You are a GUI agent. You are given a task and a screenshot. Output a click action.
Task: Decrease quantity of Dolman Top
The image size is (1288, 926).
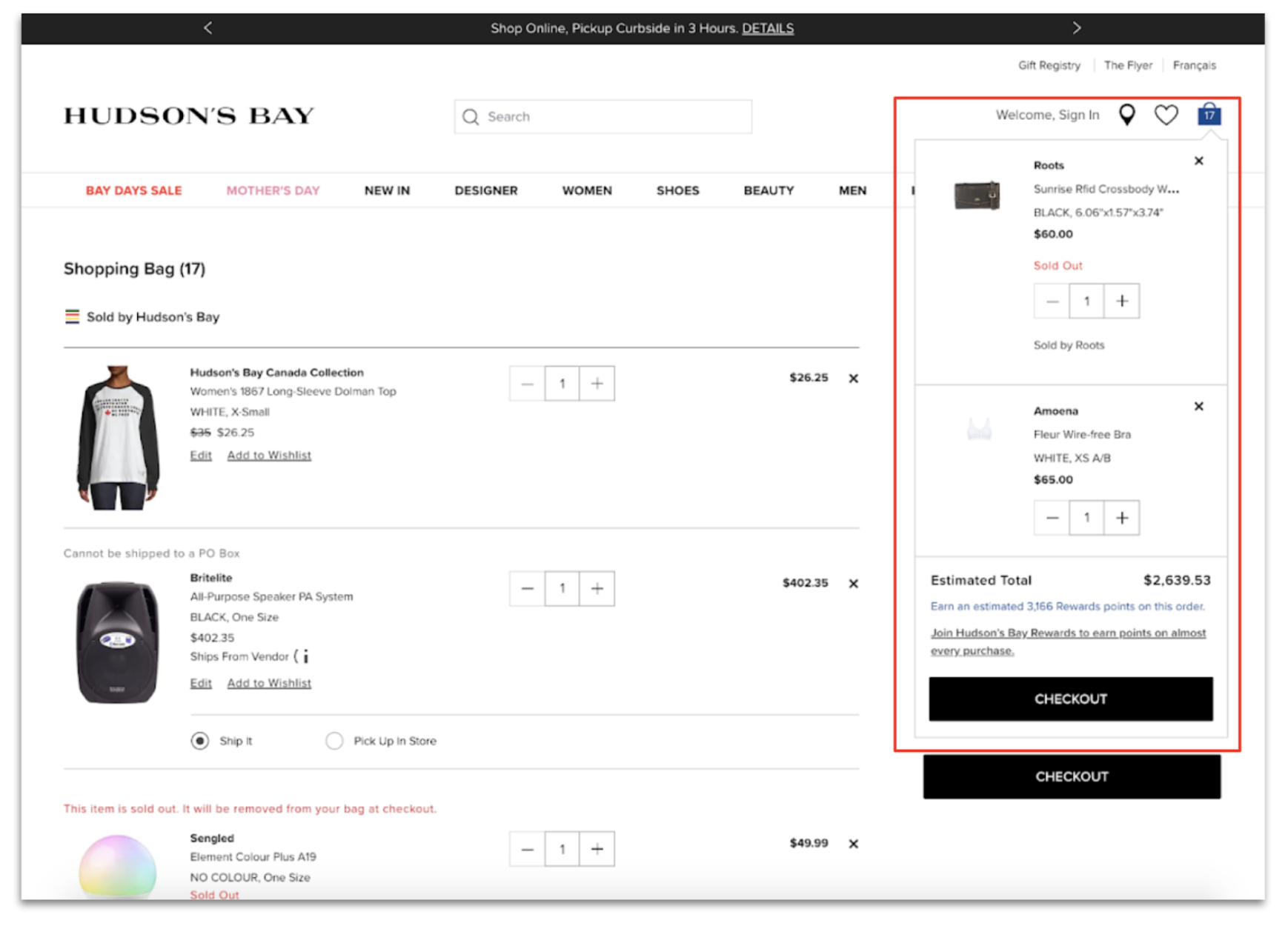coord(527,384)
